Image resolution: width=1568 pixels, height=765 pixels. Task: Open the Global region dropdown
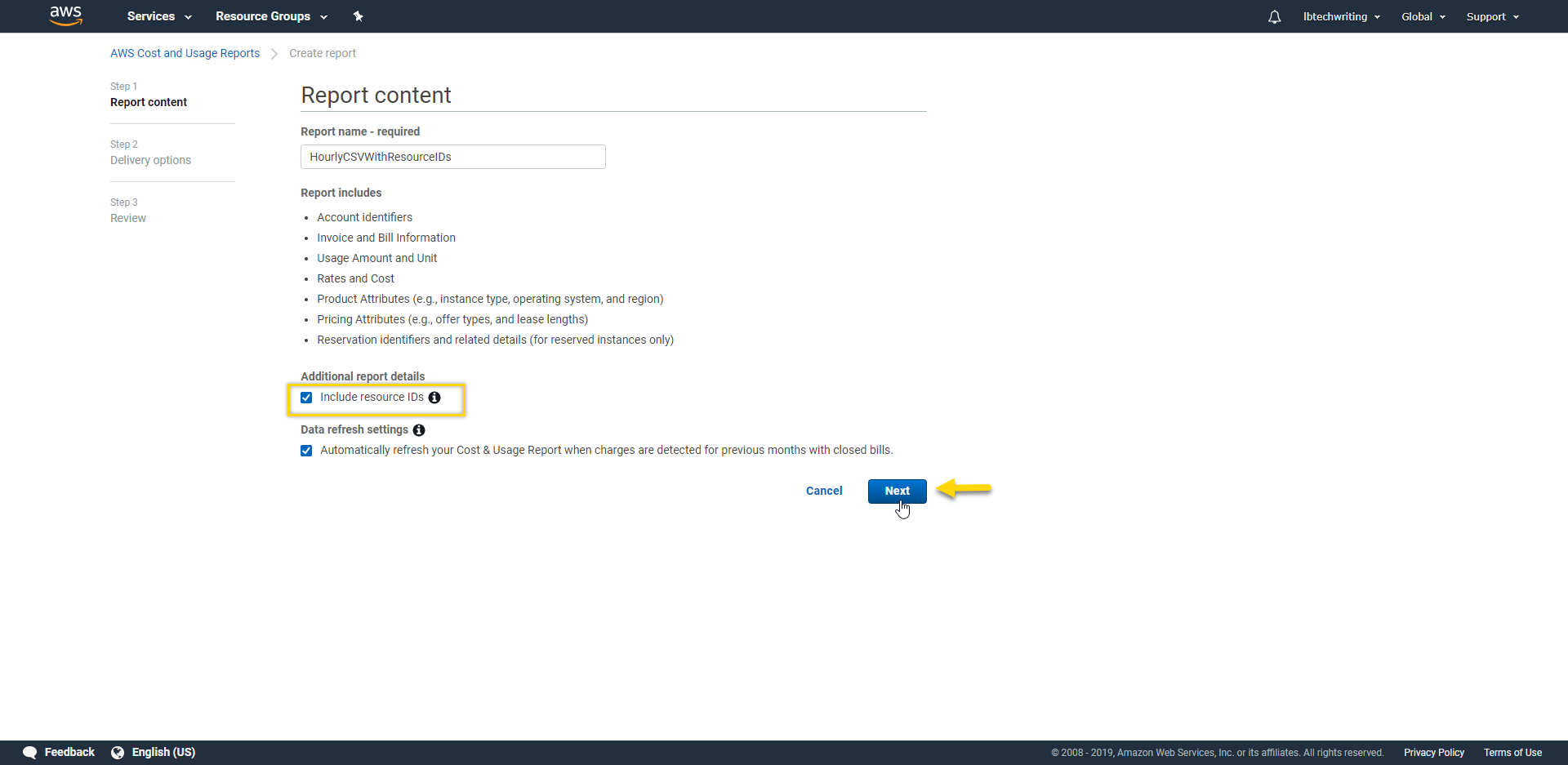[1423, 16]
